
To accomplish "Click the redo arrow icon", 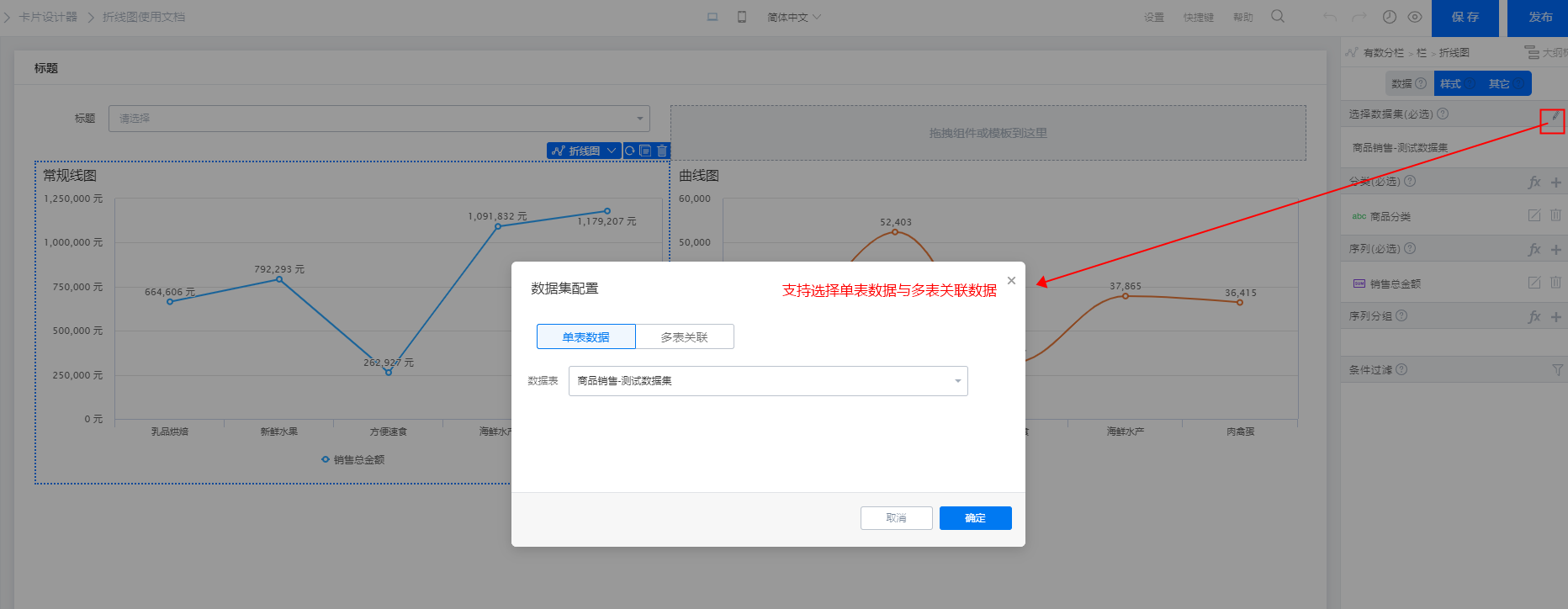I will [x=1359, y=17].
